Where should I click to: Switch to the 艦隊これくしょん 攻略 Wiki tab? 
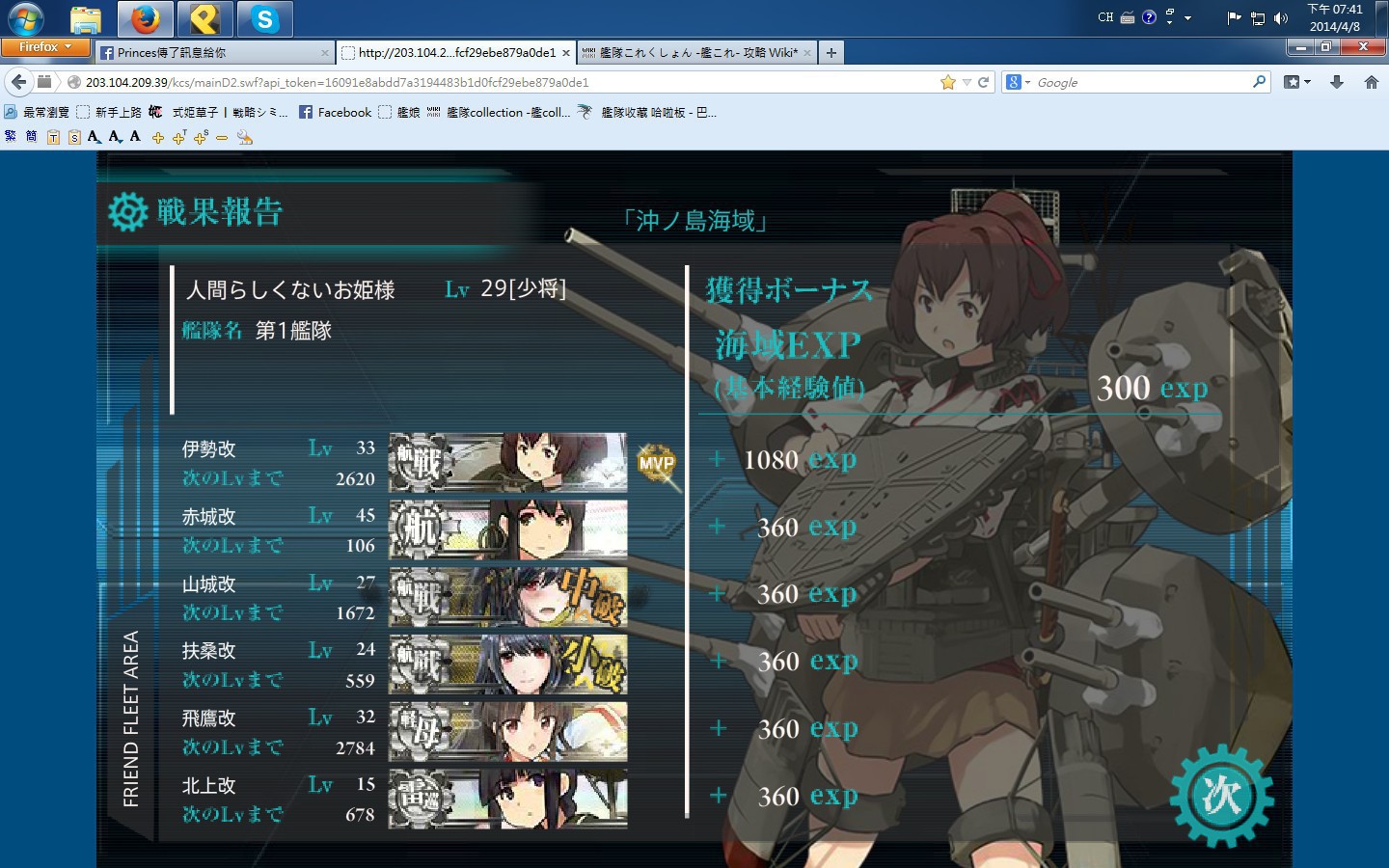click(x=697, y=53)
